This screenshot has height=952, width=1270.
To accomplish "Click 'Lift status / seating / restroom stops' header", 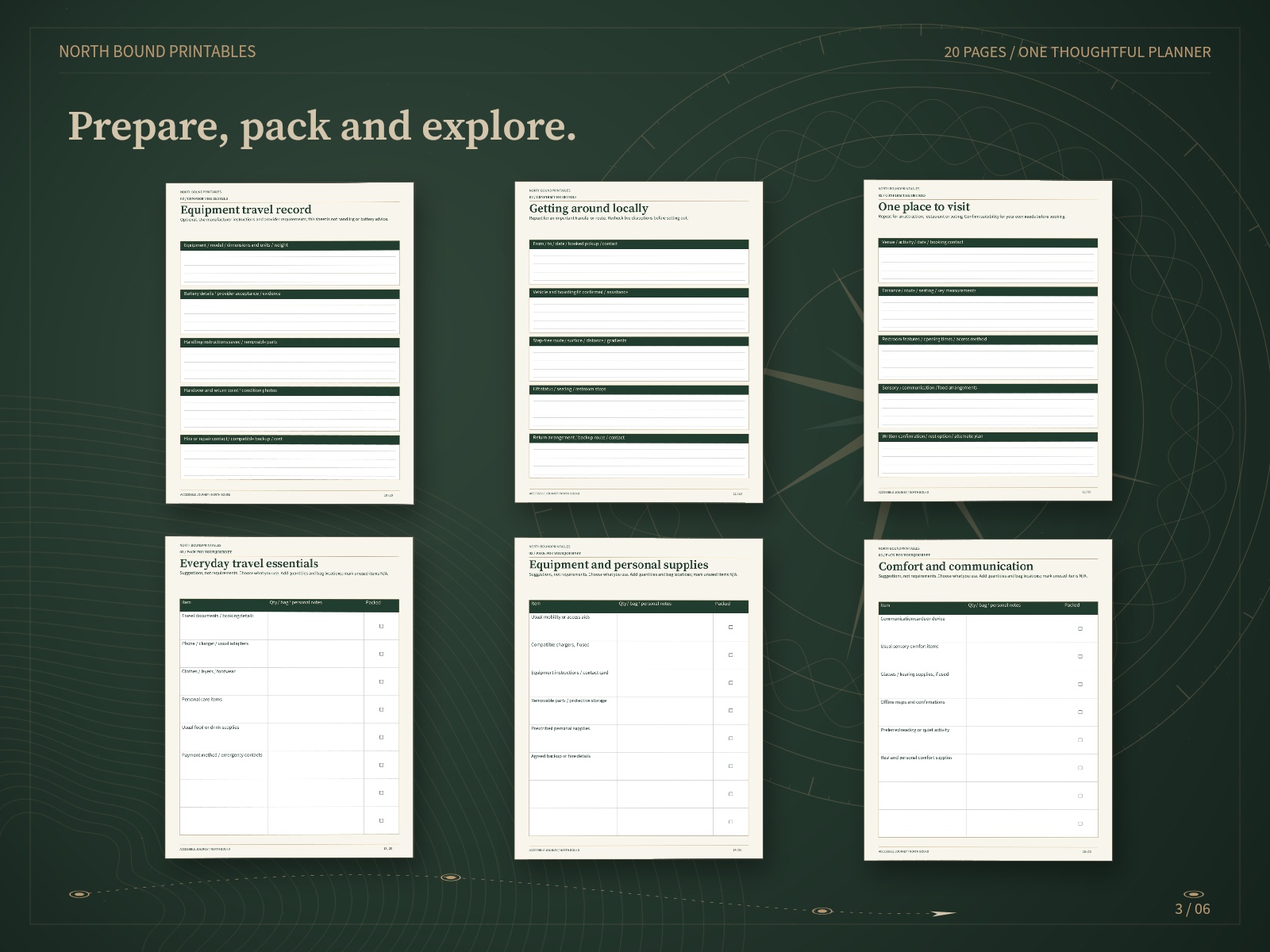I will pyautogui.click(x=639, y=390).
